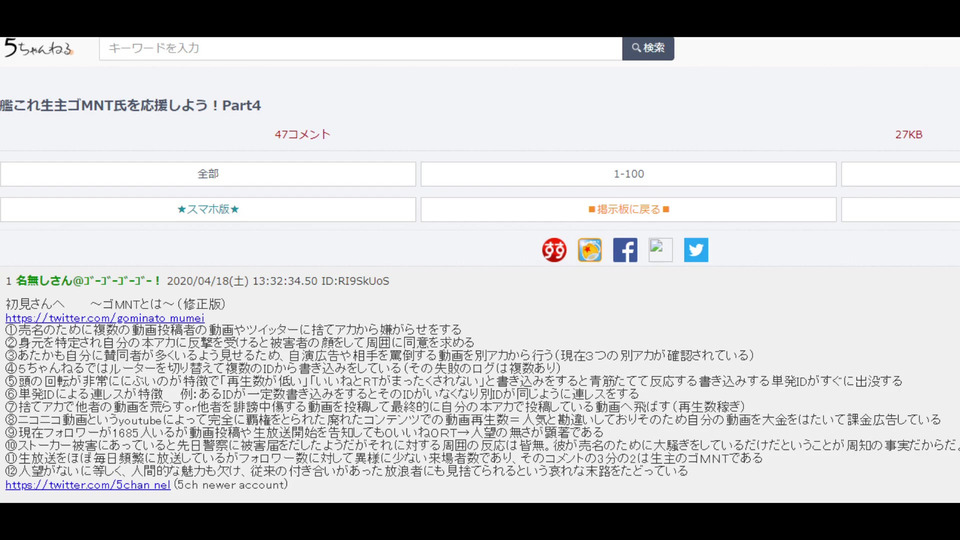Click the post date 2020/04/18(土) 13:32:34.50
Image resolution: width=960 pixels, height=540 pixels.
(x=242, y=281)
